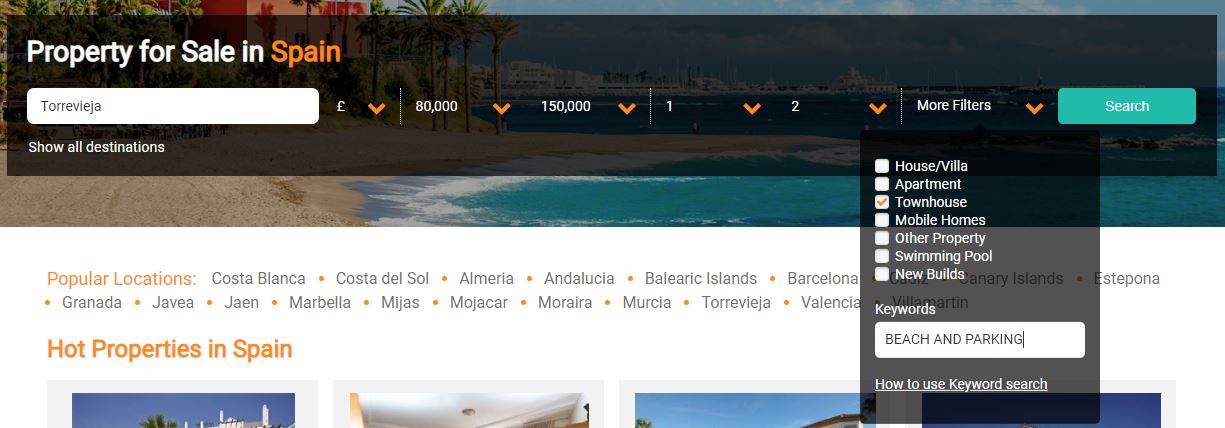Viewport: 1225px width, 428px height.
Task: Click Show all destinations link
Action: pyautogui.click(x=96, y=147)
